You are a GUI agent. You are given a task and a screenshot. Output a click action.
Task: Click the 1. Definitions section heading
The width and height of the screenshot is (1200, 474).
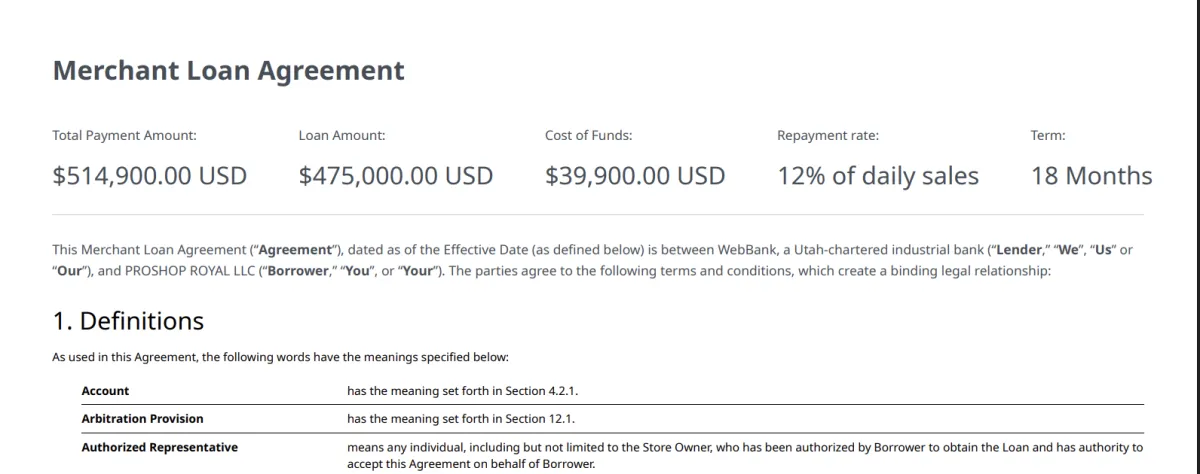128,321
